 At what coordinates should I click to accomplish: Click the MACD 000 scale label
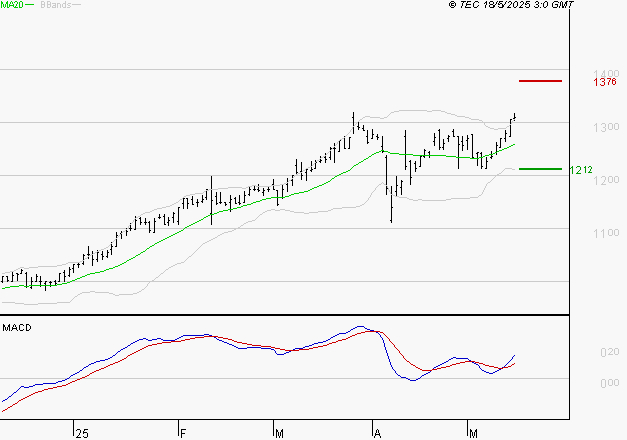(610, 383)
